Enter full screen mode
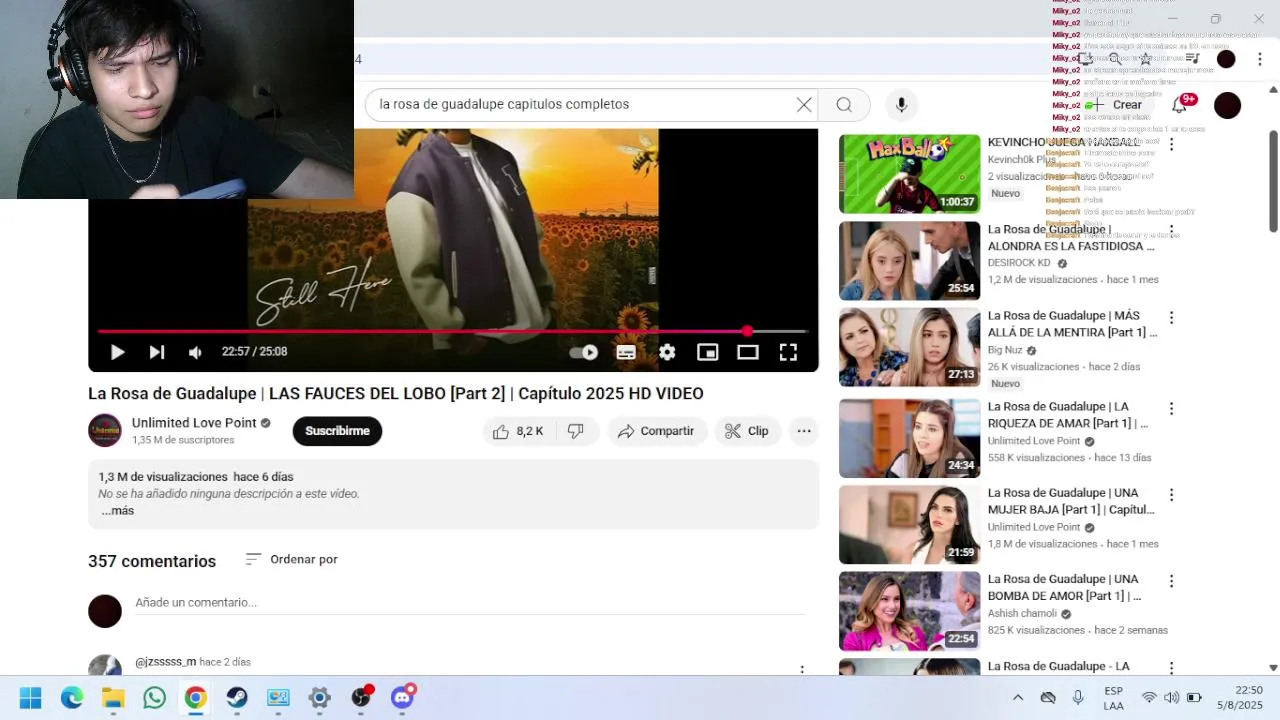Screen dimensions: 1280x720 coord(788,352)
